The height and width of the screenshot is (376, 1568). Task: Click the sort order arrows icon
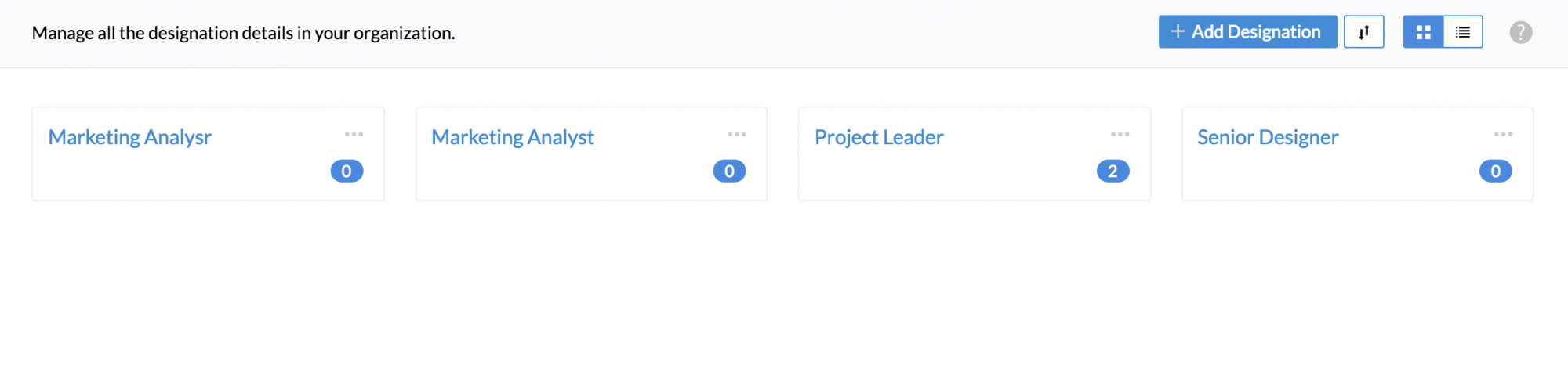pyautogui.click(x=1363, y=32)
